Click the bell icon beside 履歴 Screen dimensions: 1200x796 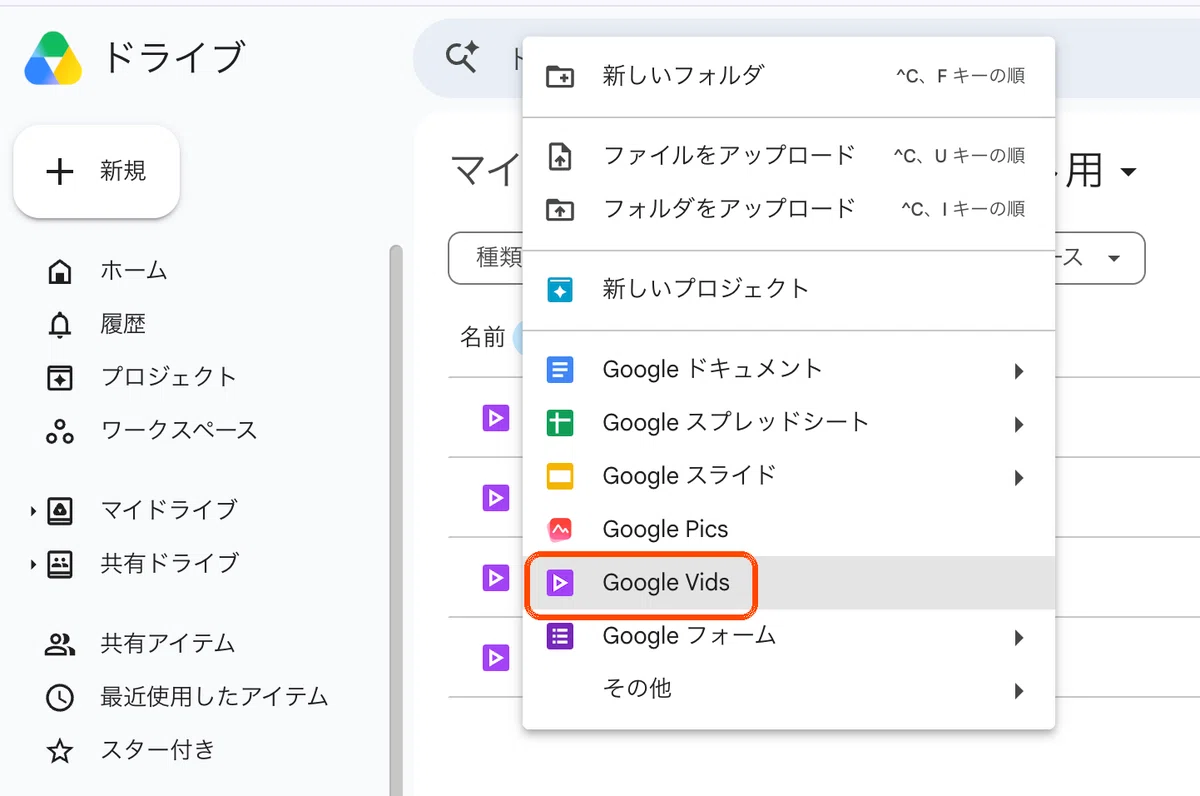click(x=60, y=325)
